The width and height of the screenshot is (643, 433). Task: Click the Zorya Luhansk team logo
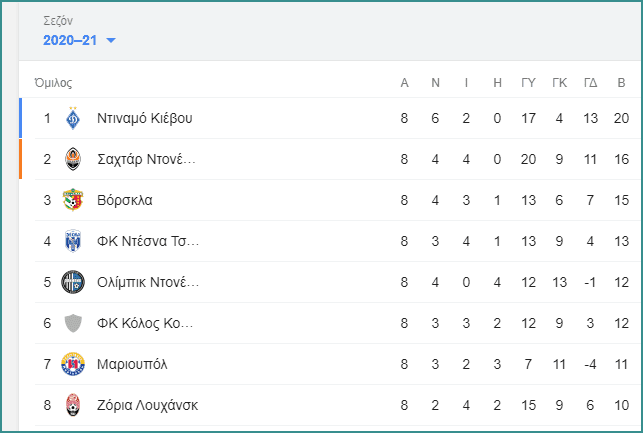coord(73,405)
